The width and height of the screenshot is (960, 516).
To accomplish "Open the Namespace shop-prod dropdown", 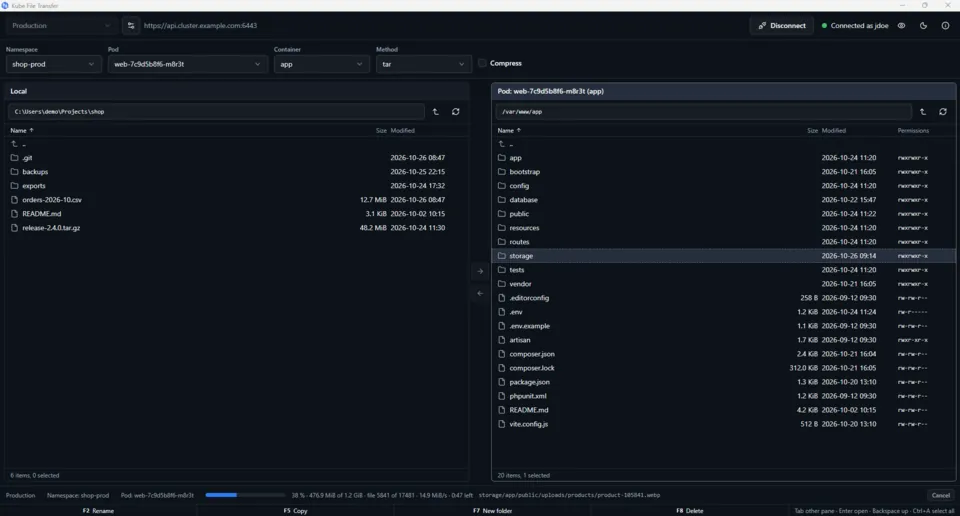I will (x=54, y=64).
